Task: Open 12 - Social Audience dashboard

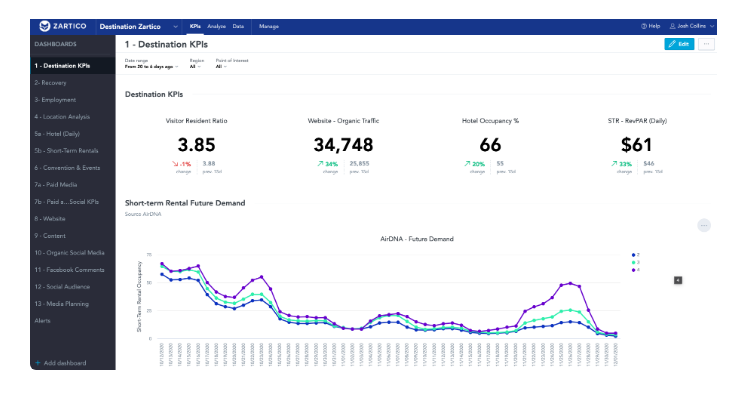Action: click(73, 287)
